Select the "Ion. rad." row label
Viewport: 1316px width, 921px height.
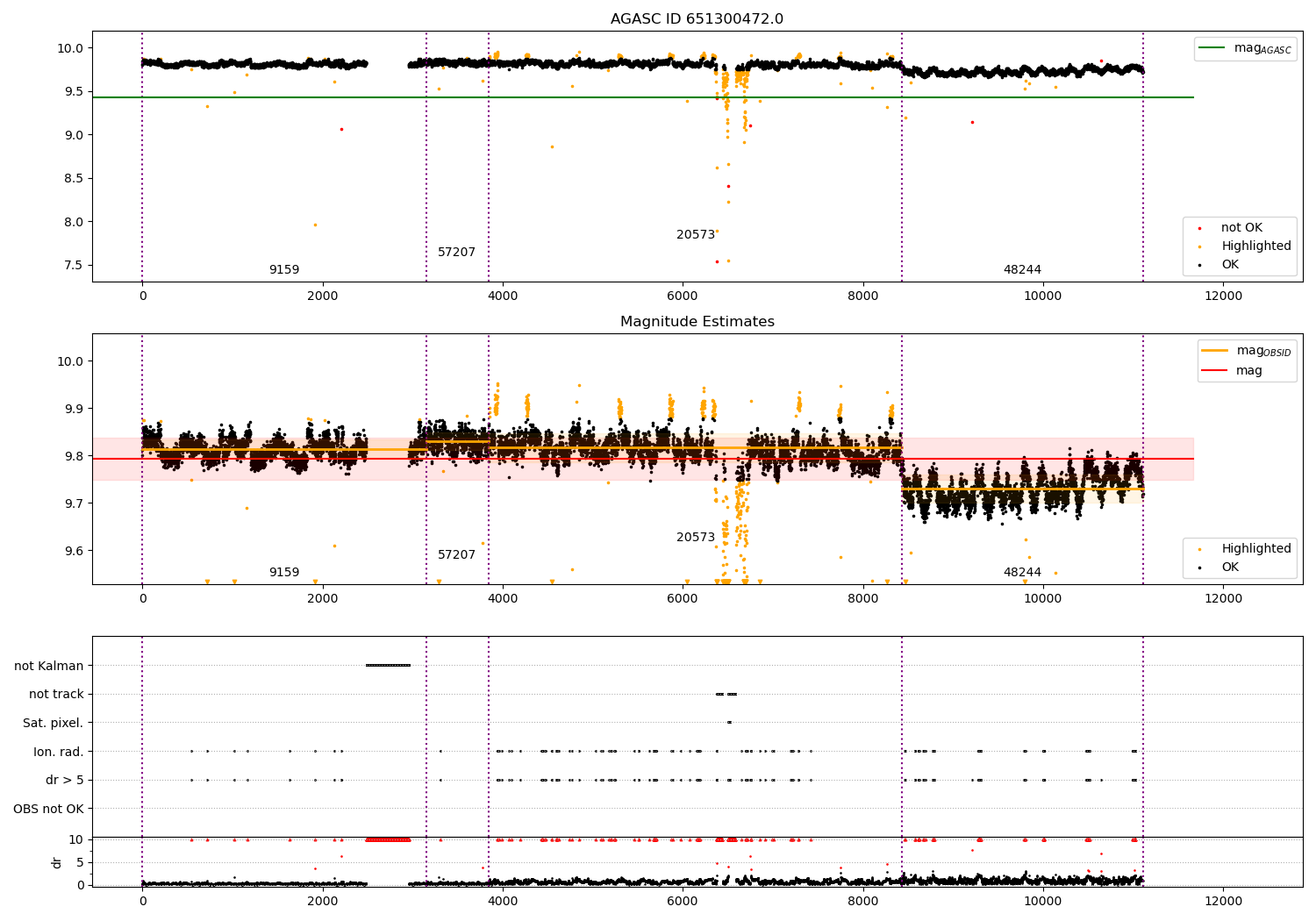point(59,752)
